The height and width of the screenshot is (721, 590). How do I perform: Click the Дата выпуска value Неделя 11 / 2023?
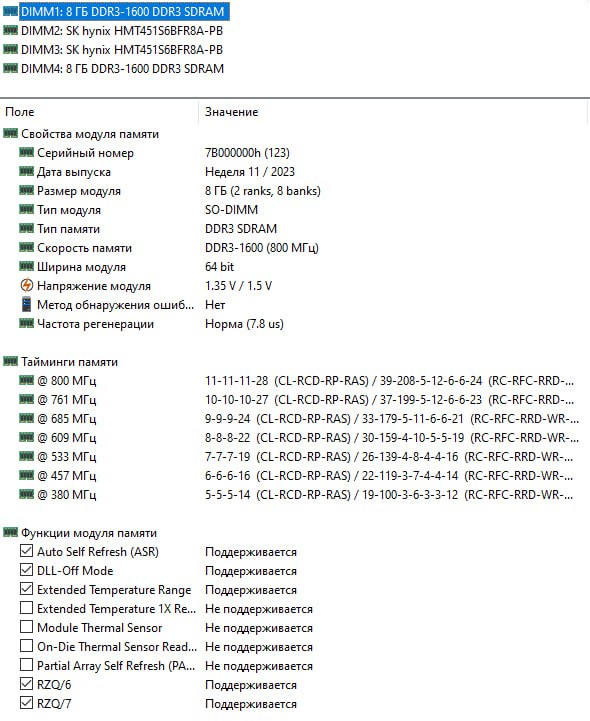pos(250,172)
